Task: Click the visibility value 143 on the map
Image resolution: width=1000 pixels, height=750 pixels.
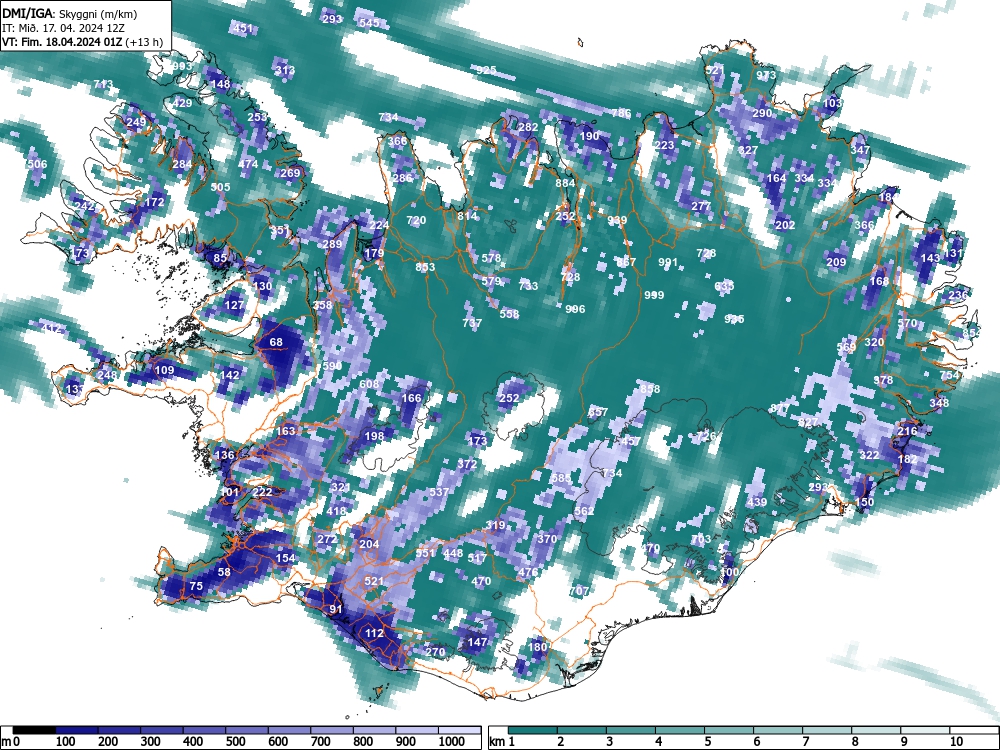Action: (x=930, y=258)
